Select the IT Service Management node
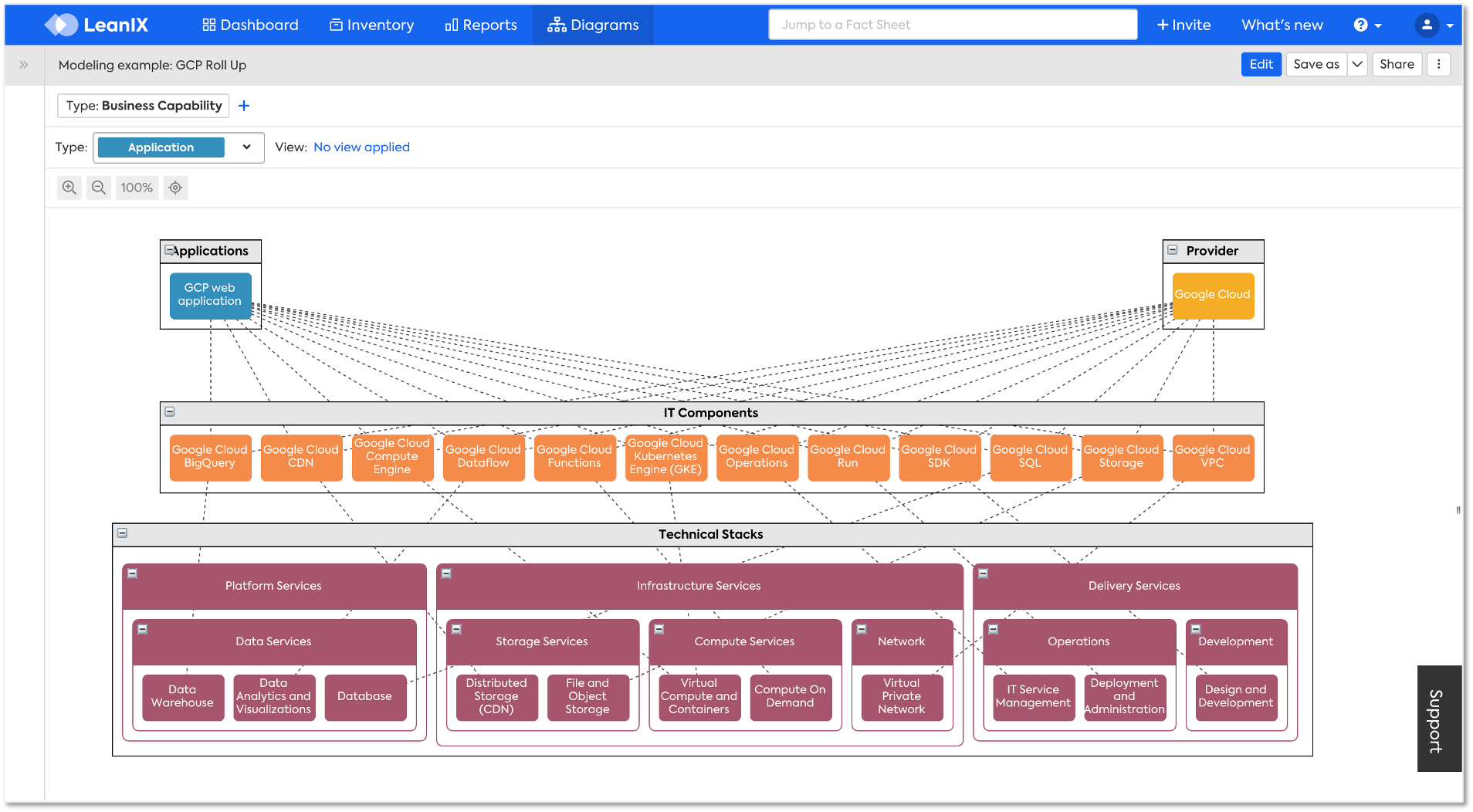Screen dimensions: 1473x812 1034,697
